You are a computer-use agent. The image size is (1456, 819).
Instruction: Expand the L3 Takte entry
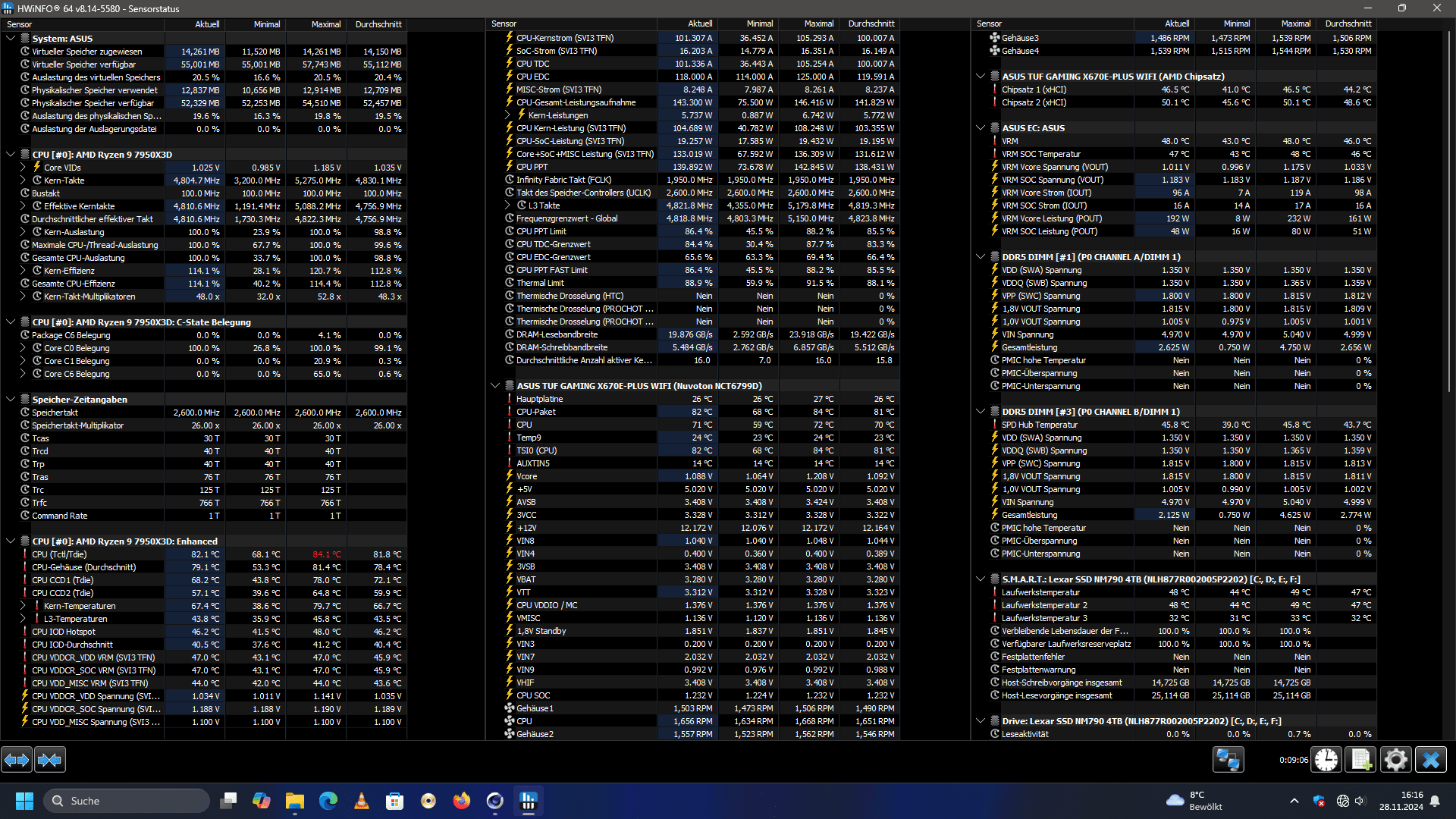click(508, 206)
